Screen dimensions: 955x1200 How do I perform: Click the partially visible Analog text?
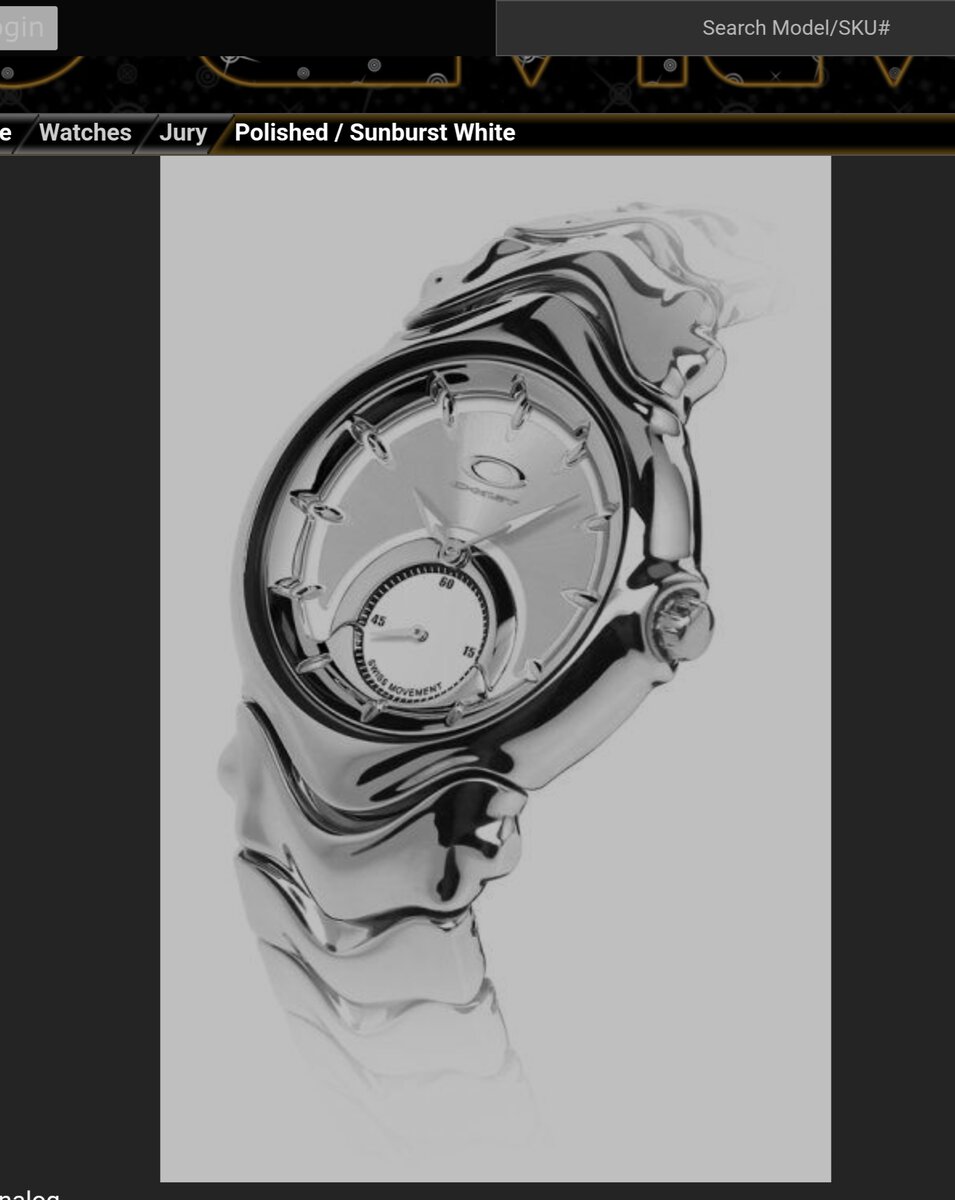pyautogui.click(x=30, y=1195)
